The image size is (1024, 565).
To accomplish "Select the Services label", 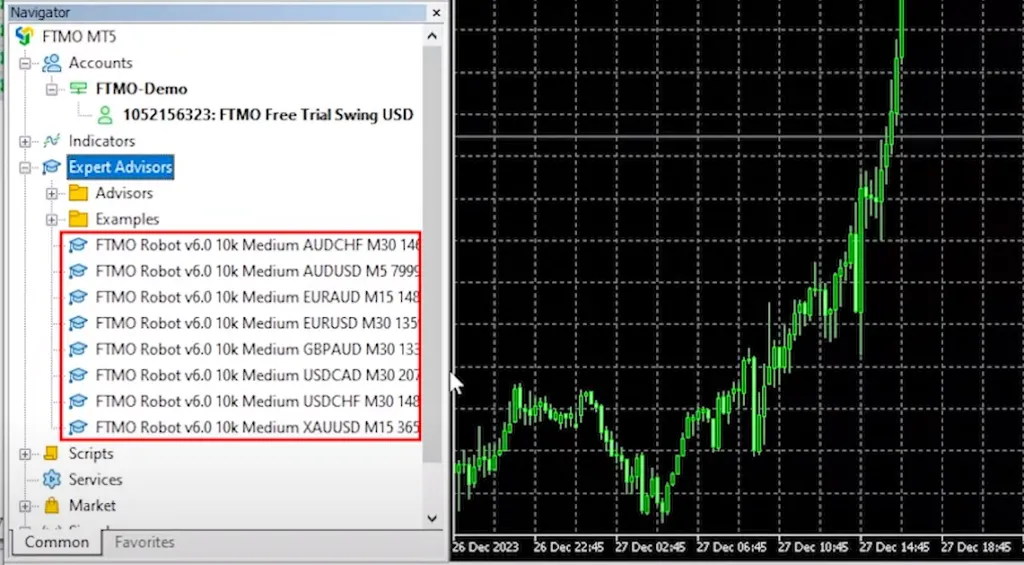I will pos(95,479).
